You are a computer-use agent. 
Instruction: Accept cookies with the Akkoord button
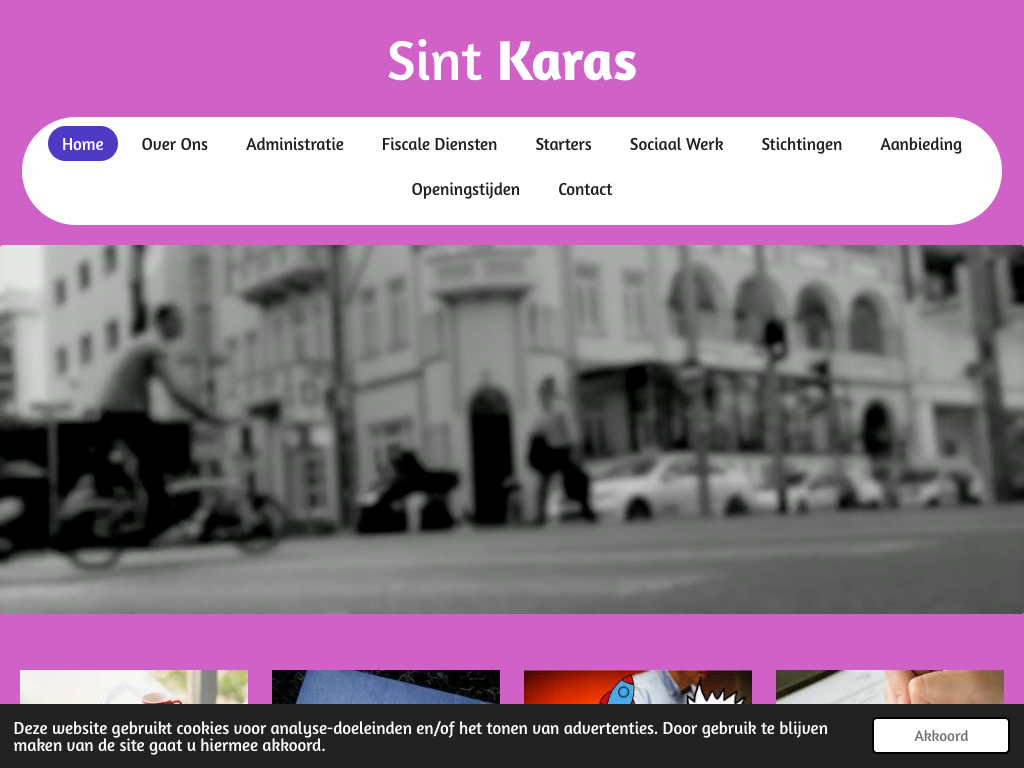(x=940, y=736)
